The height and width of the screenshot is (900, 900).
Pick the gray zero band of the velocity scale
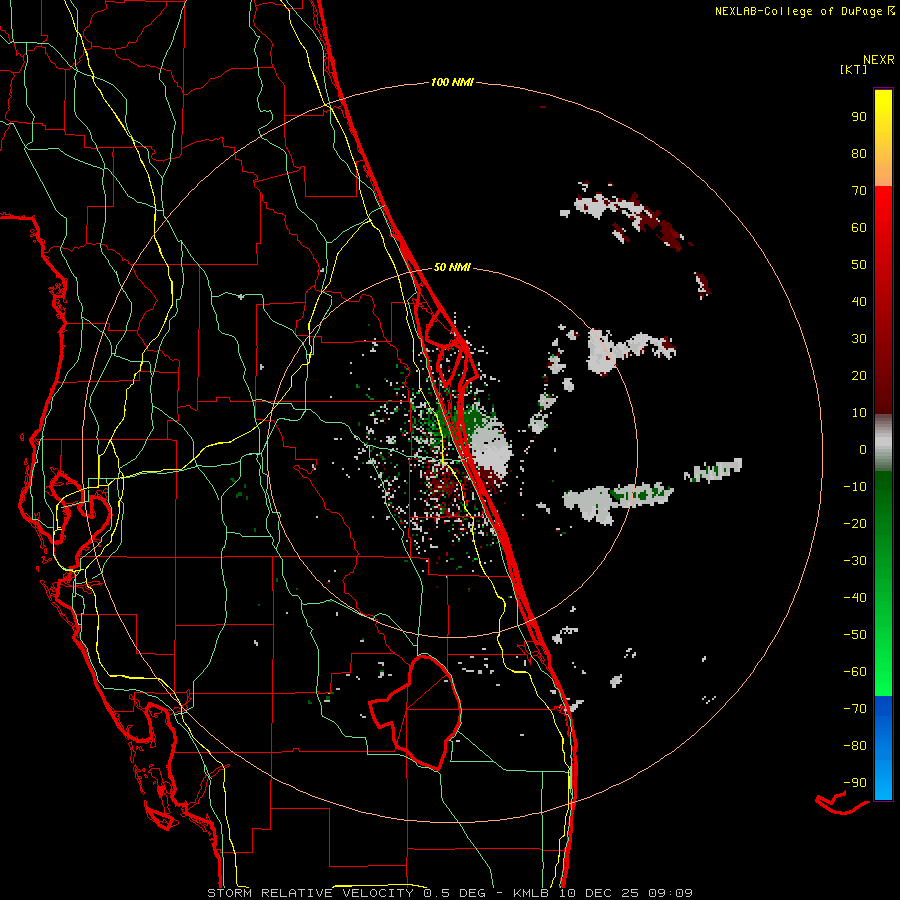point(883,443)
